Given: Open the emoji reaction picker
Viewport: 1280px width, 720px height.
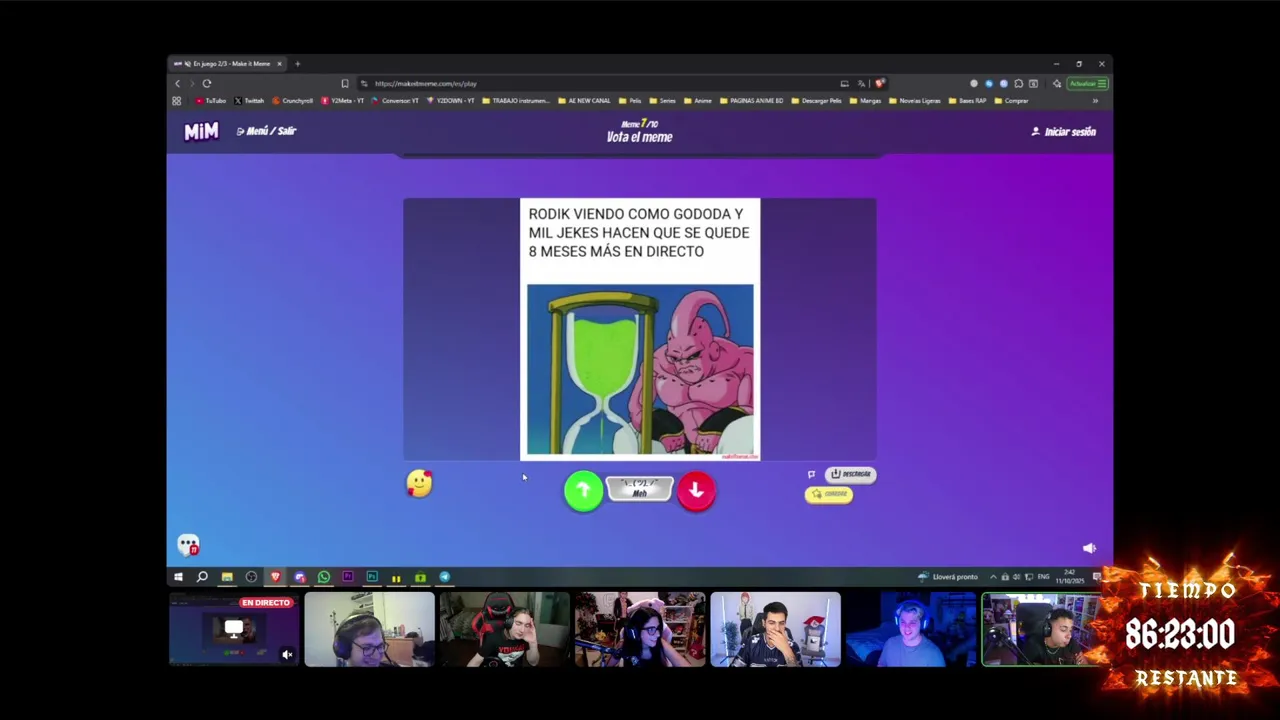Looking at the screenshot, I should tap(420, 483).
